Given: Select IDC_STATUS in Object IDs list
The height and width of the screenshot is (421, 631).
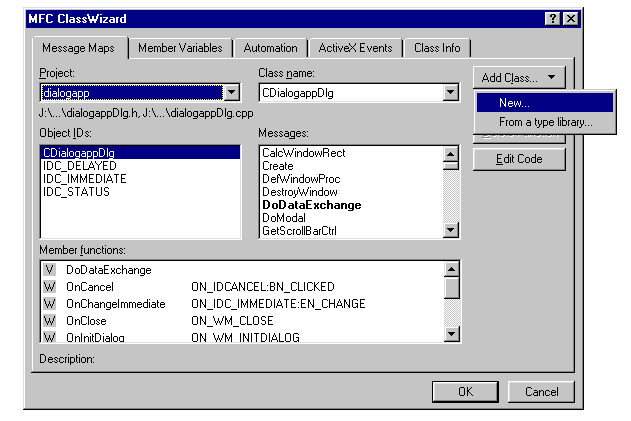Looking at the screenshot, I should (x=140, y=192).
